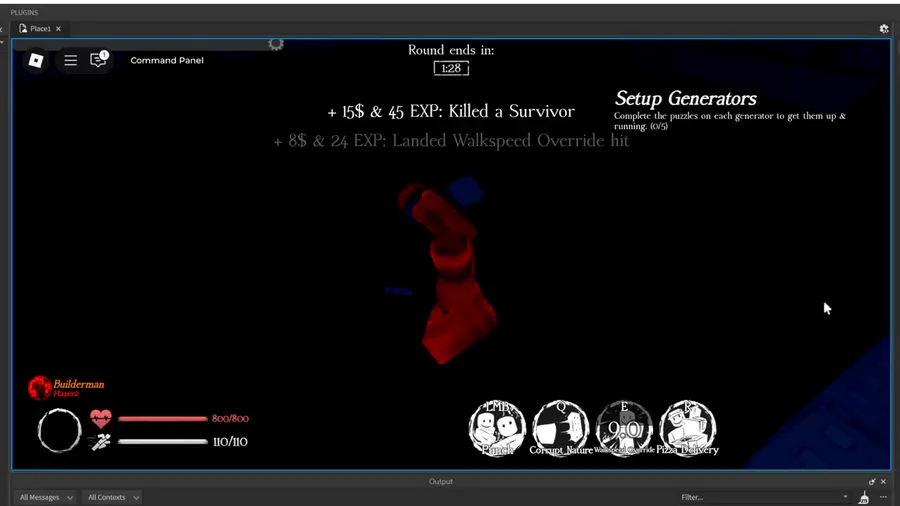
Task: Activate the Pizza Delivery ability (R)
Action: click(x=688, y=429)
